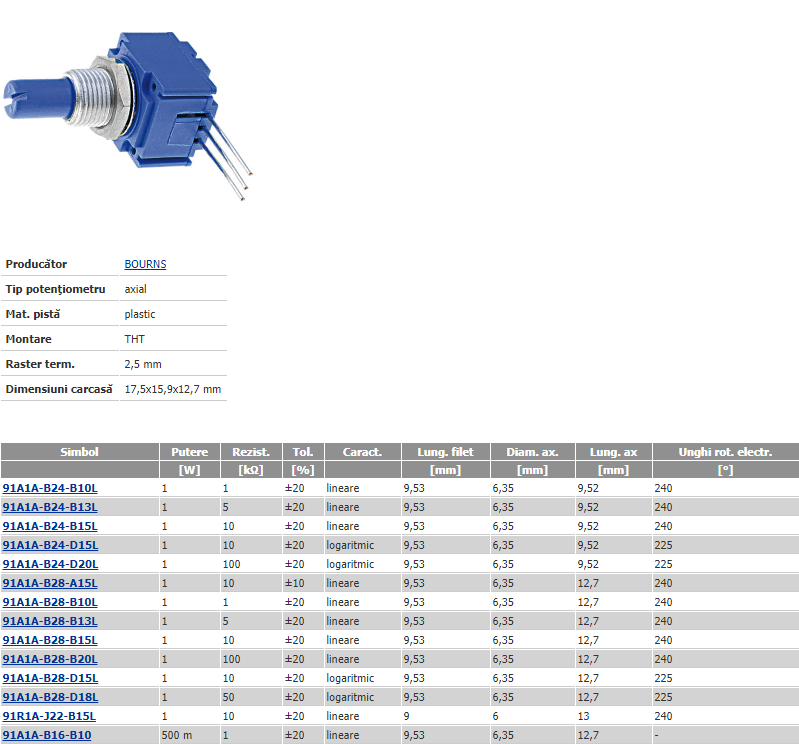Click the Putere column header
This screenshot has height=744, width=799.
(x=190, y=452)
